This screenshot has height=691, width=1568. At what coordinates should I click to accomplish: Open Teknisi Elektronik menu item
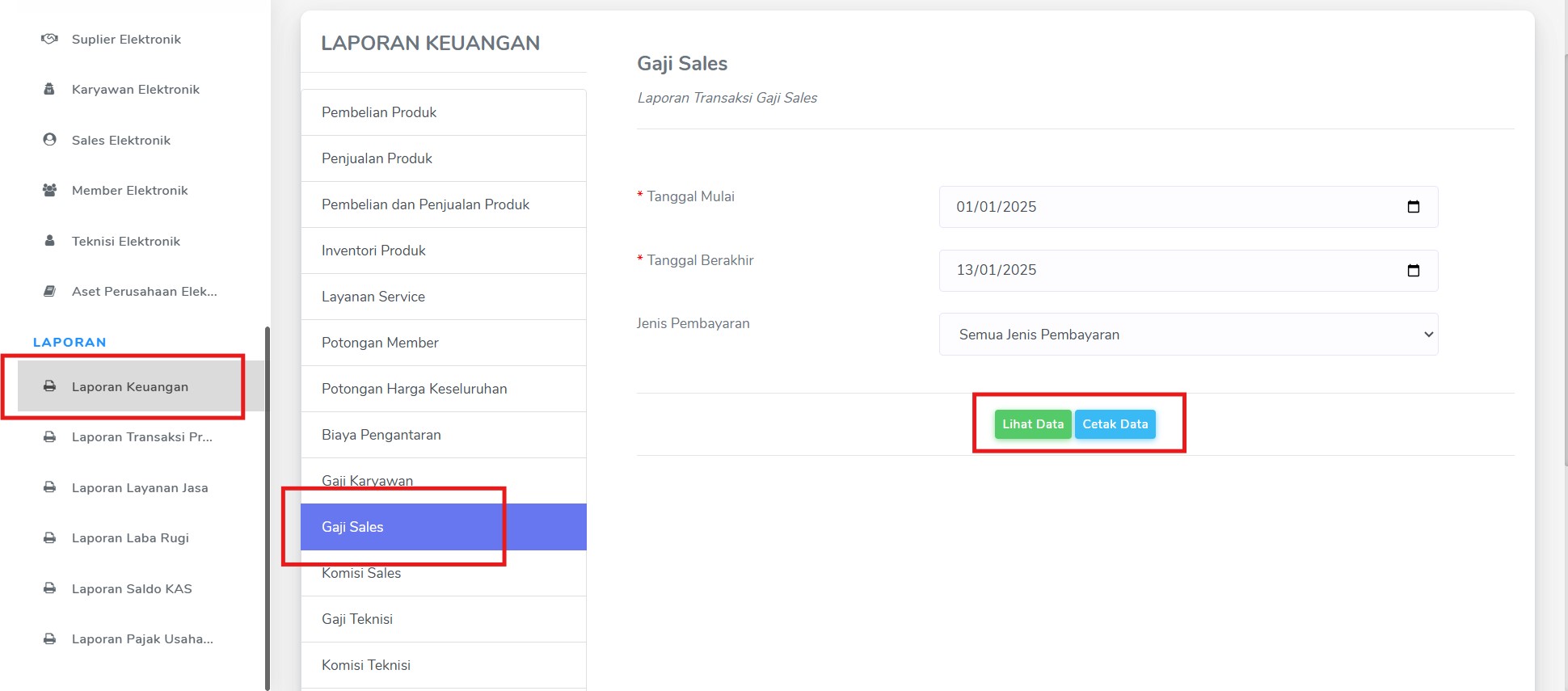point(125,241)
